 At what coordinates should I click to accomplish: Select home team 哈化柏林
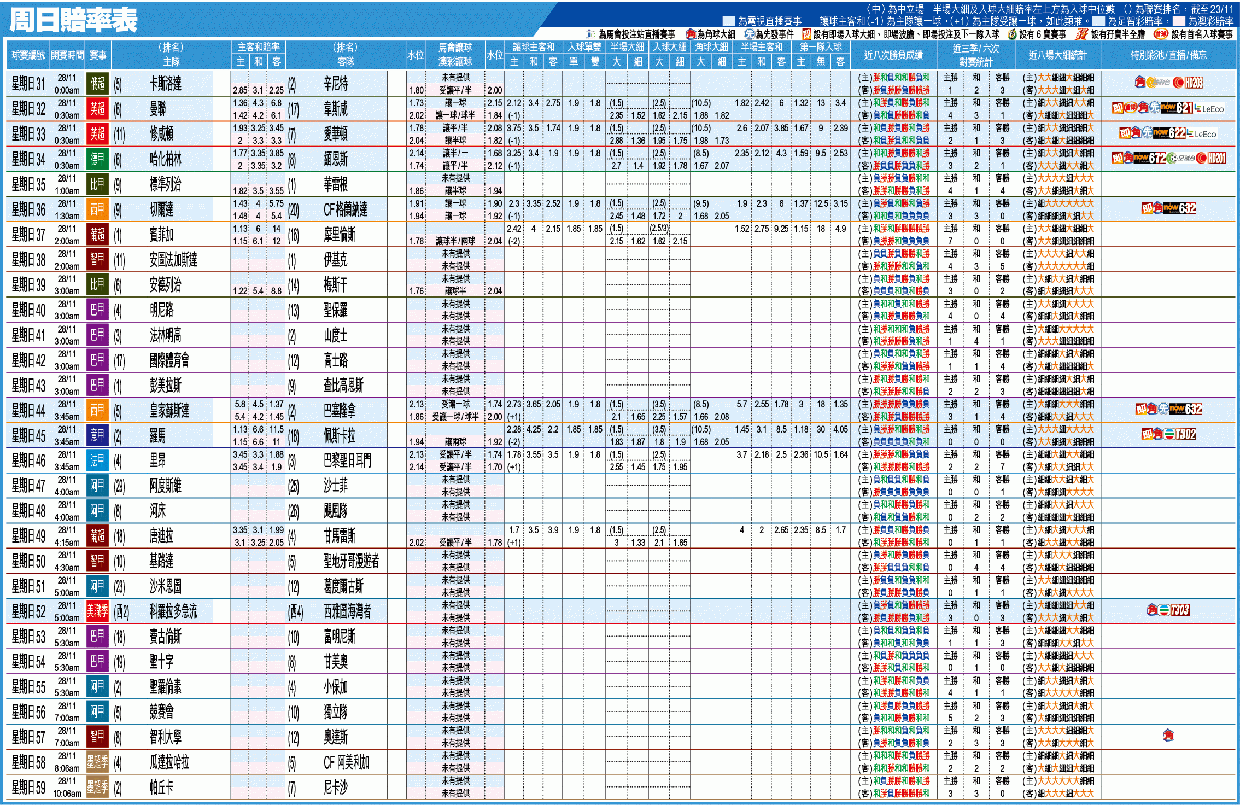[165, 158]
